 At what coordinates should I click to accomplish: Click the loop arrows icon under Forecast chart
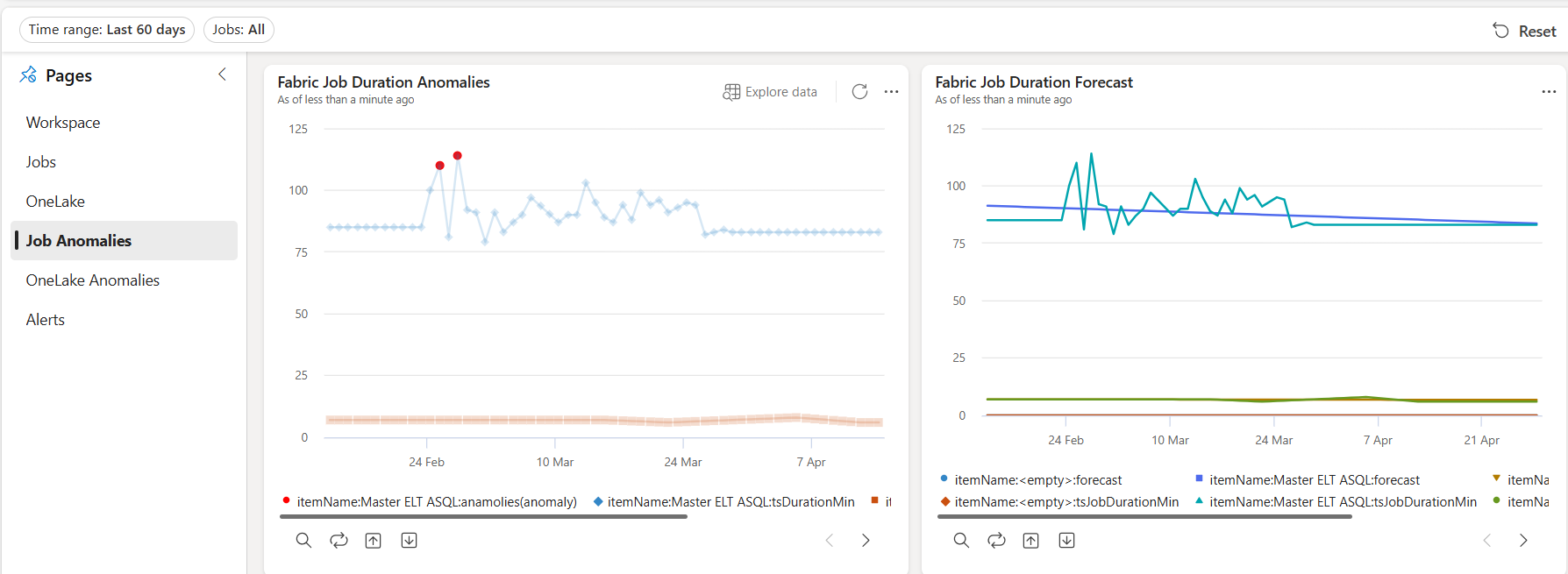coord(996,541)
